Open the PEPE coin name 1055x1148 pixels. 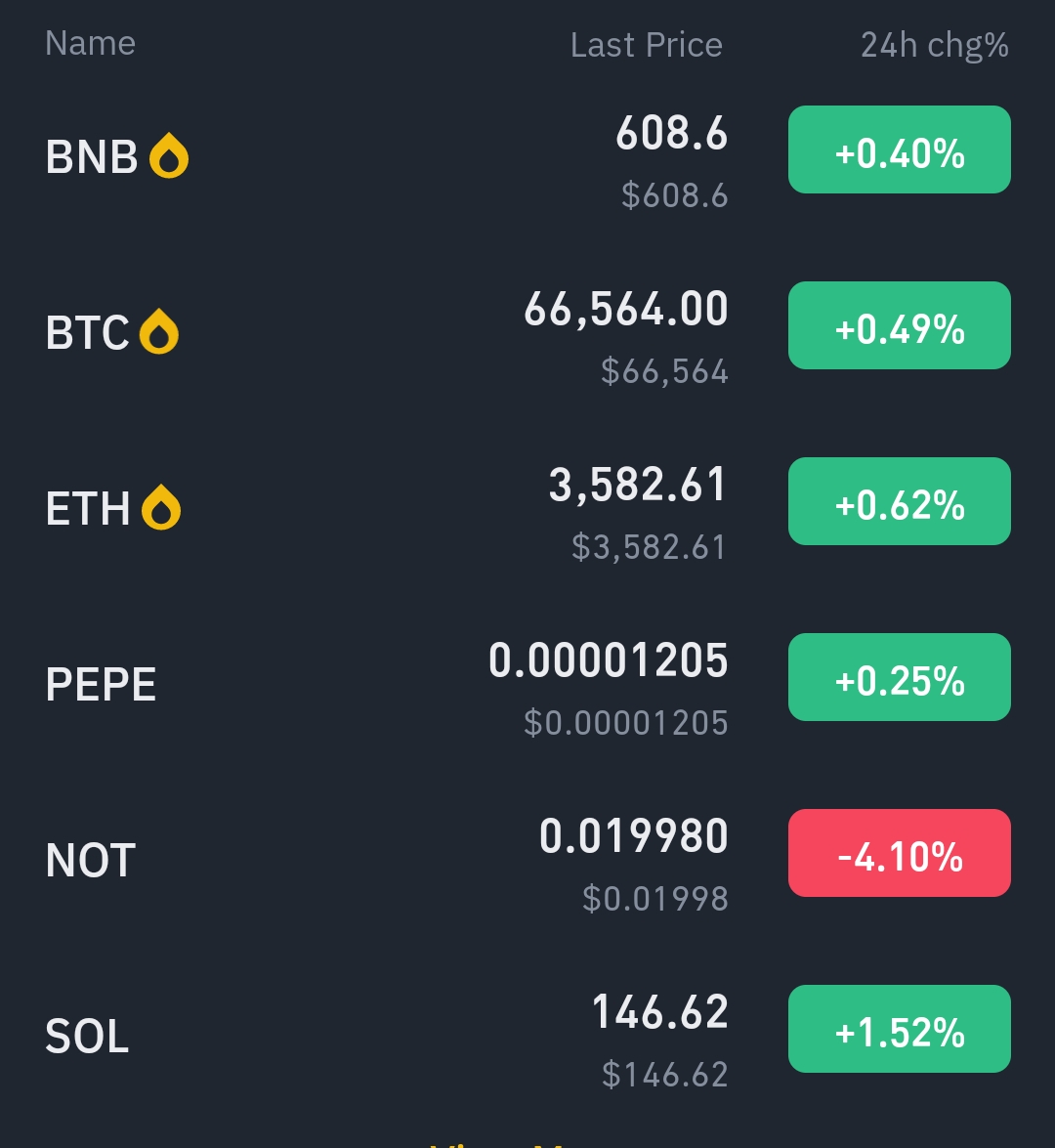[101, 684]
